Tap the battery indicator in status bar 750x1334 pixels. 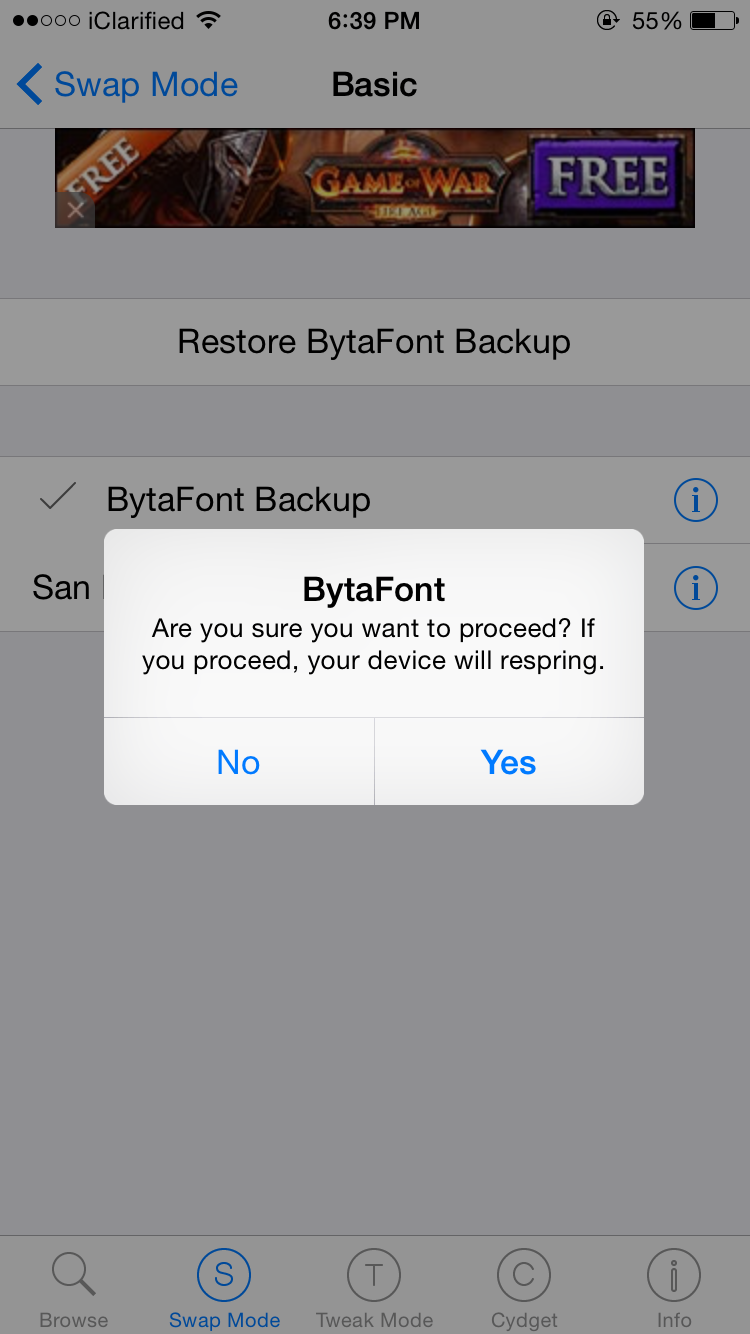coord(716,21)
